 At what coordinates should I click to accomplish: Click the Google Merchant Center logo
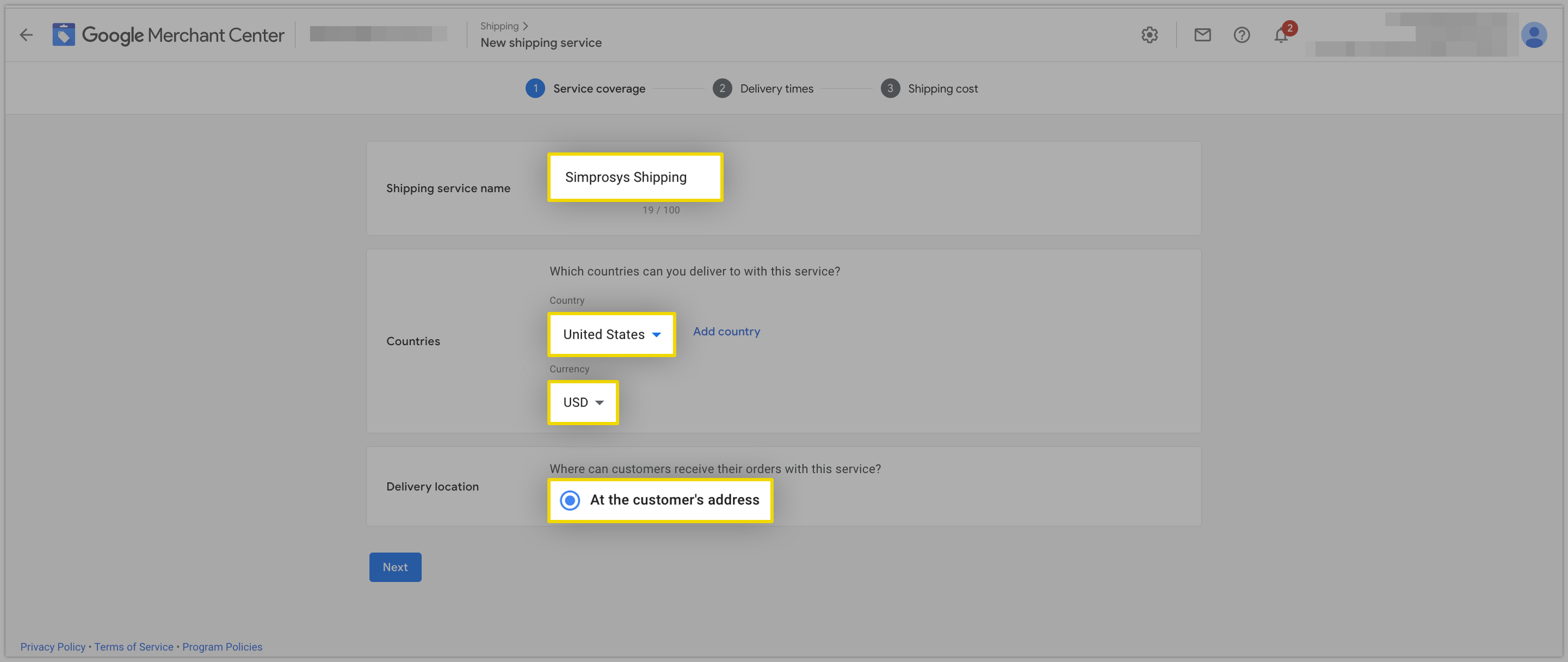(x=168, y=35)
